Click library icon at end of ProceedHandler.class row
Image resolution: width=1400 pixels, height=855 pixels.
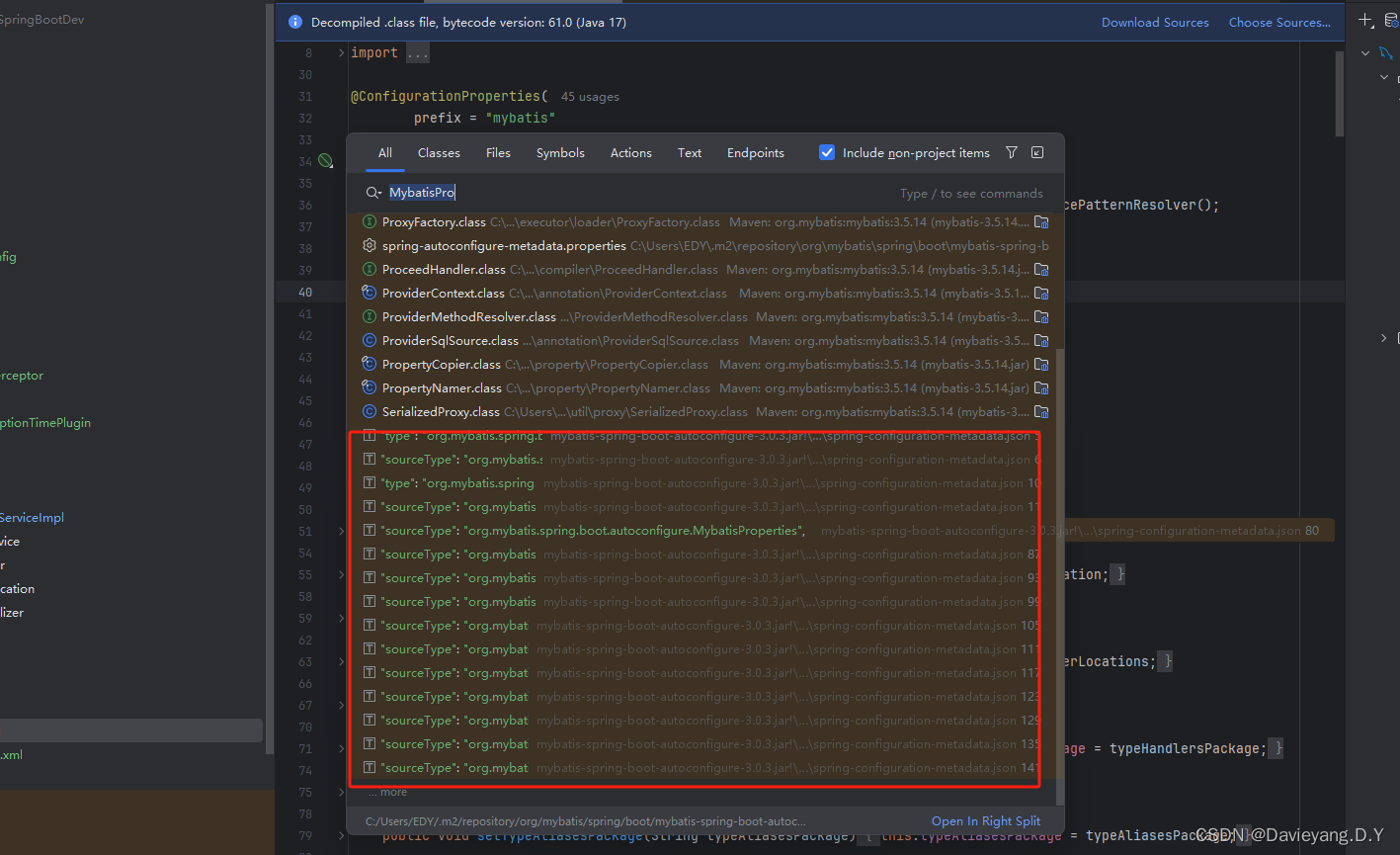(x=1041, y=270)
